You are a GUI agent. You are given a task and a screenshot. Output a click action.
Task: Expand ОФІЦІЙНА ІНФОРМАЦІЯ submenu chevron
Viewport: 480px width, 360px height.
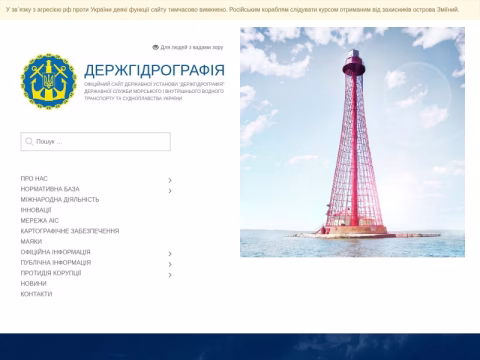click(x=170, y=254)
